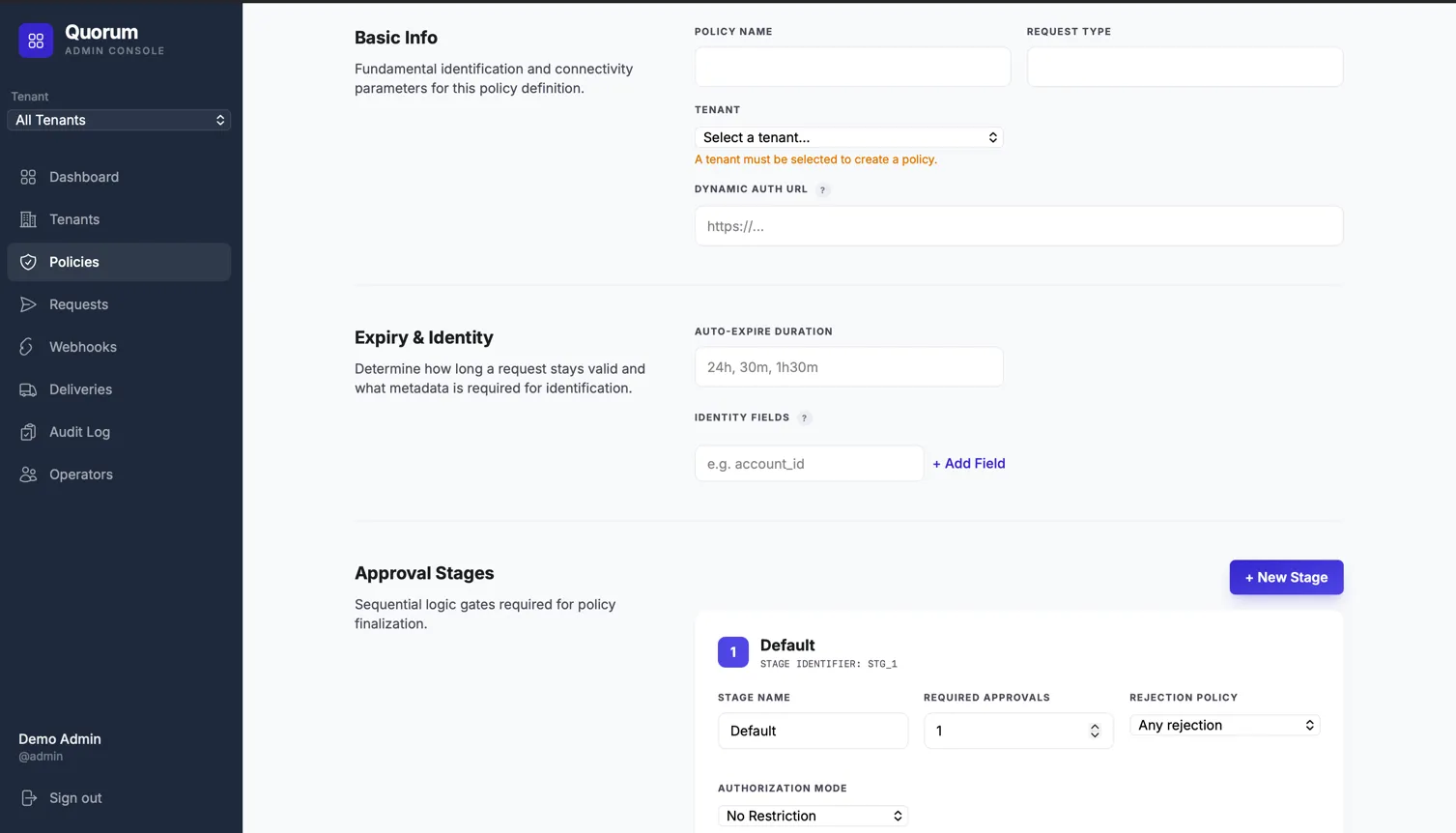Show help for Dynamic Auth URL
This screenshot has width=1456, height=833.
coord(822,189)
